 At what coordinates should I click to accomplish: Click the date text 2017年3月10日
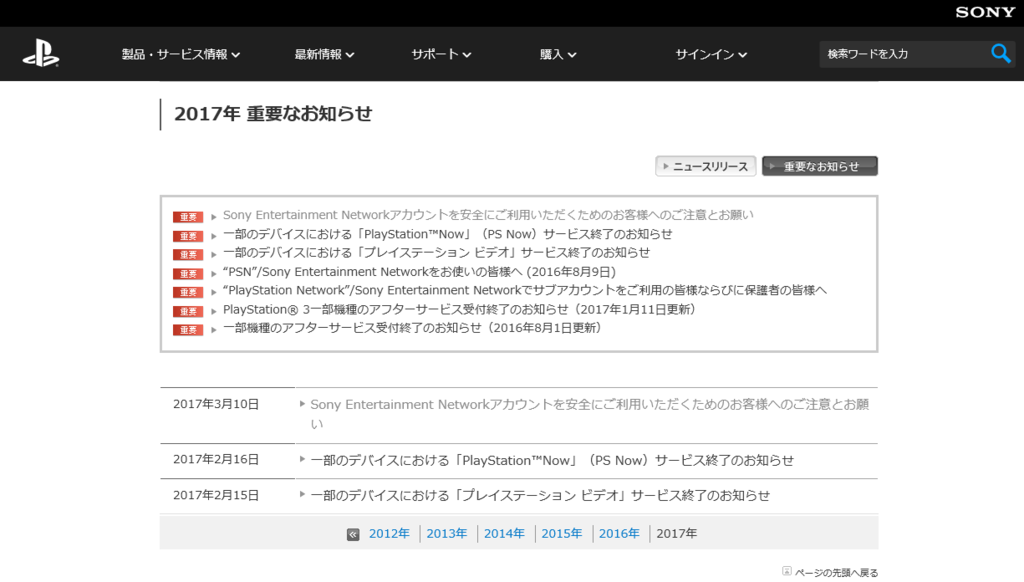[x=216, y=404]
